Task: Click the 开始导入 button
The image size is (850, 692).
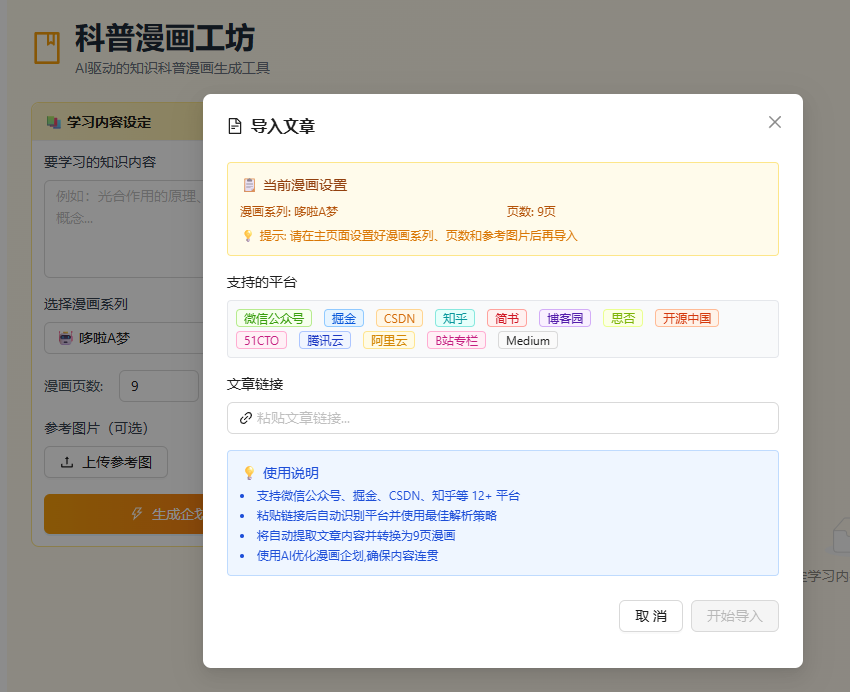Action: pos(735,616)
